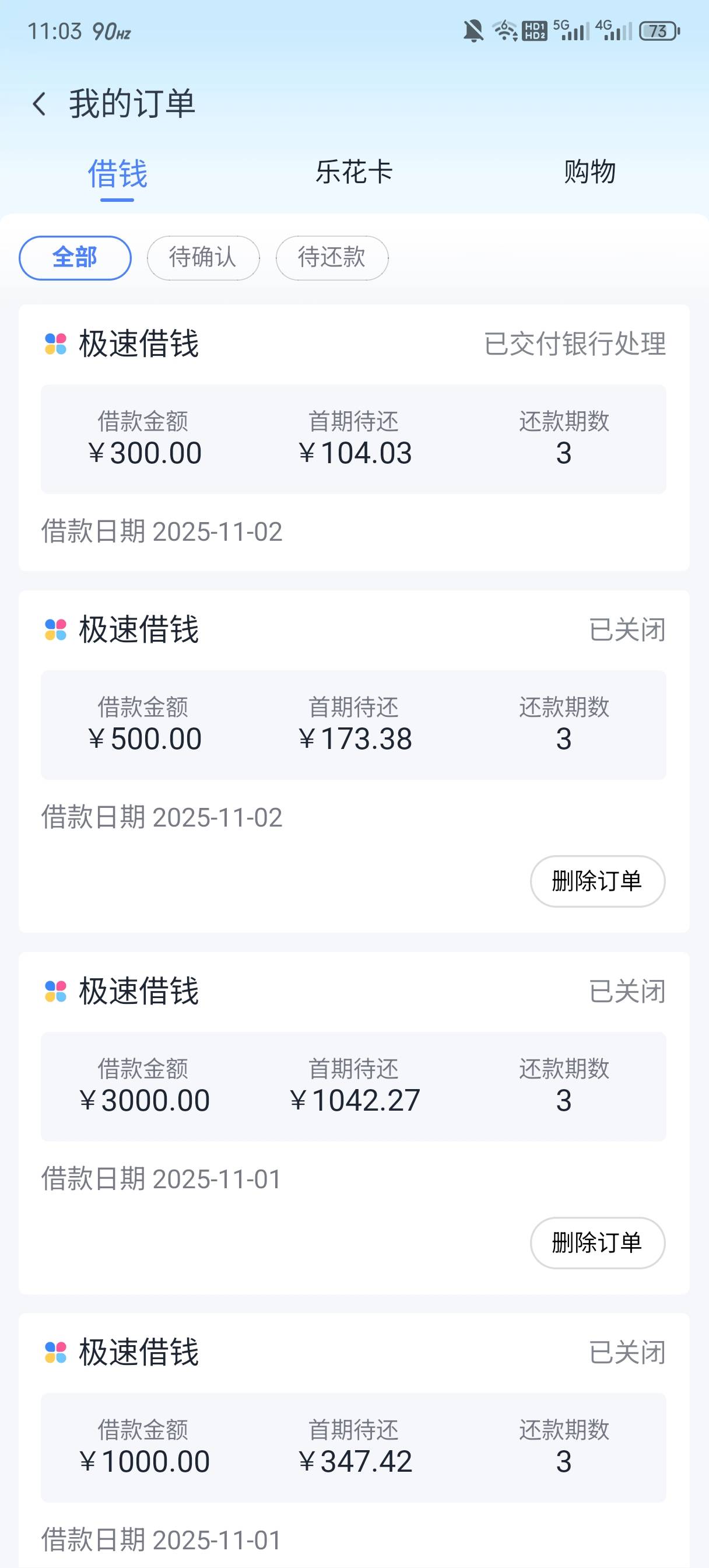Tap the battery level indicator

pos(658,31)
